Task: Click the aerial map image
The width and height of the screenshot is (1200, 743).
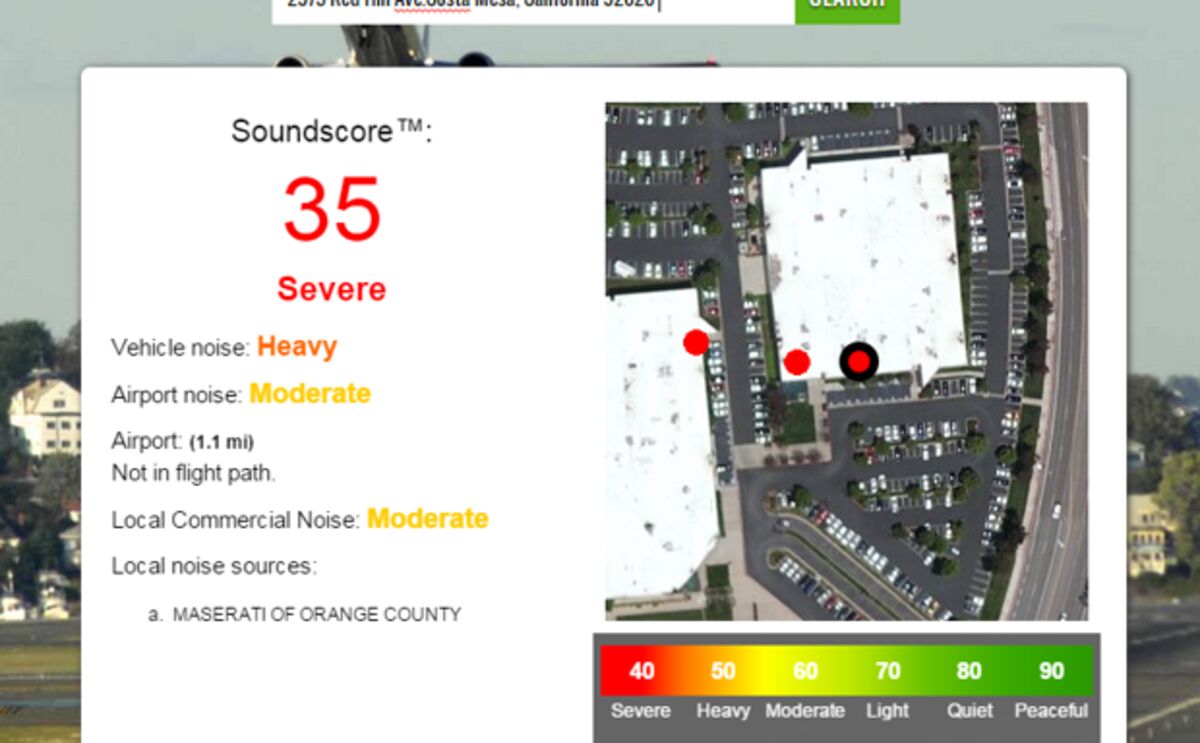Action: tap(846, 361)
